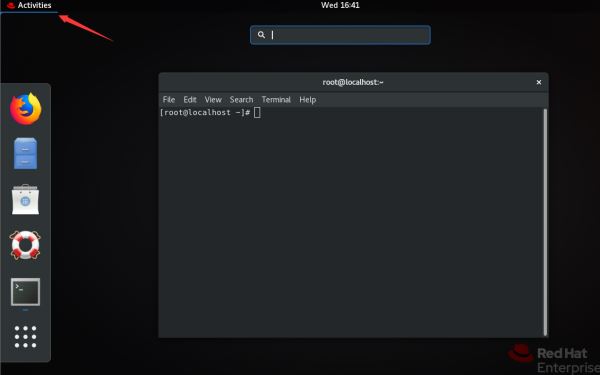Open the clock showing Wed 16:41
This screenshot has height=375, width=600.
tap(340, 5)
